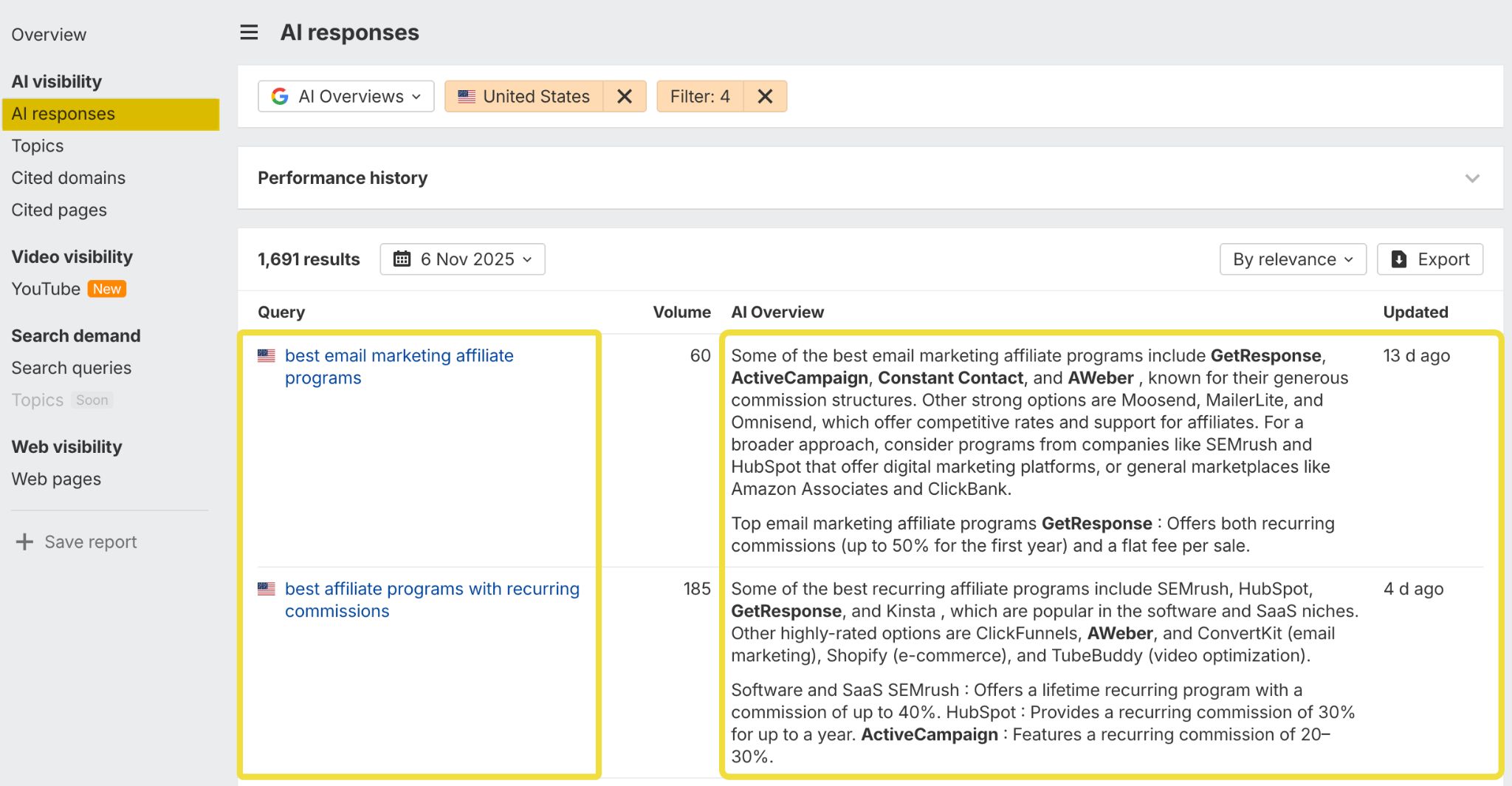Expand the Performance history panel
This screenshot has width=1512, height=786.
click(x=1472, y=178)
